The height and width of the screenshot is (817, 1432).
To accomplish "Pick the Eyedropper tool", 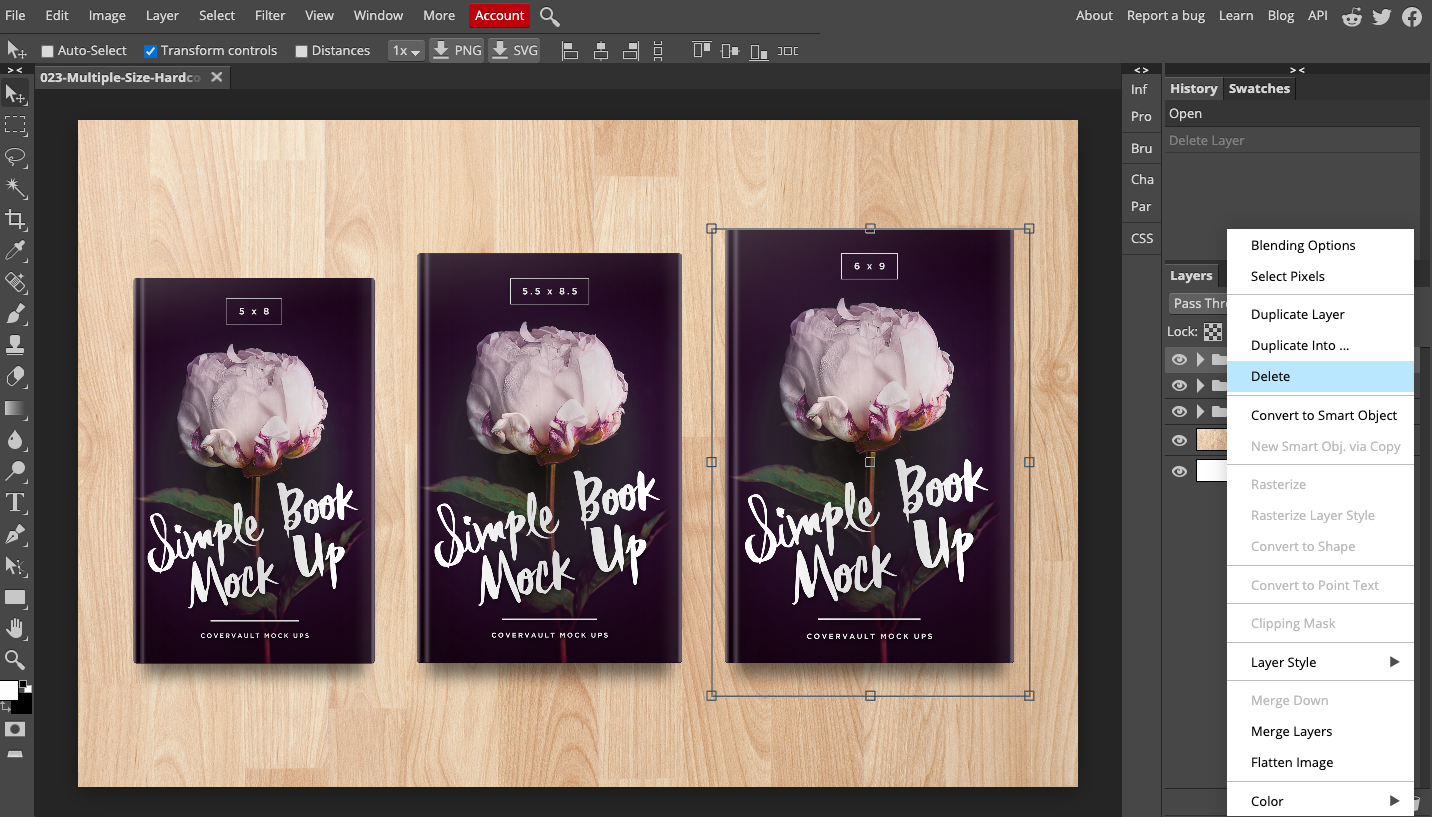I will pos(15,251).
